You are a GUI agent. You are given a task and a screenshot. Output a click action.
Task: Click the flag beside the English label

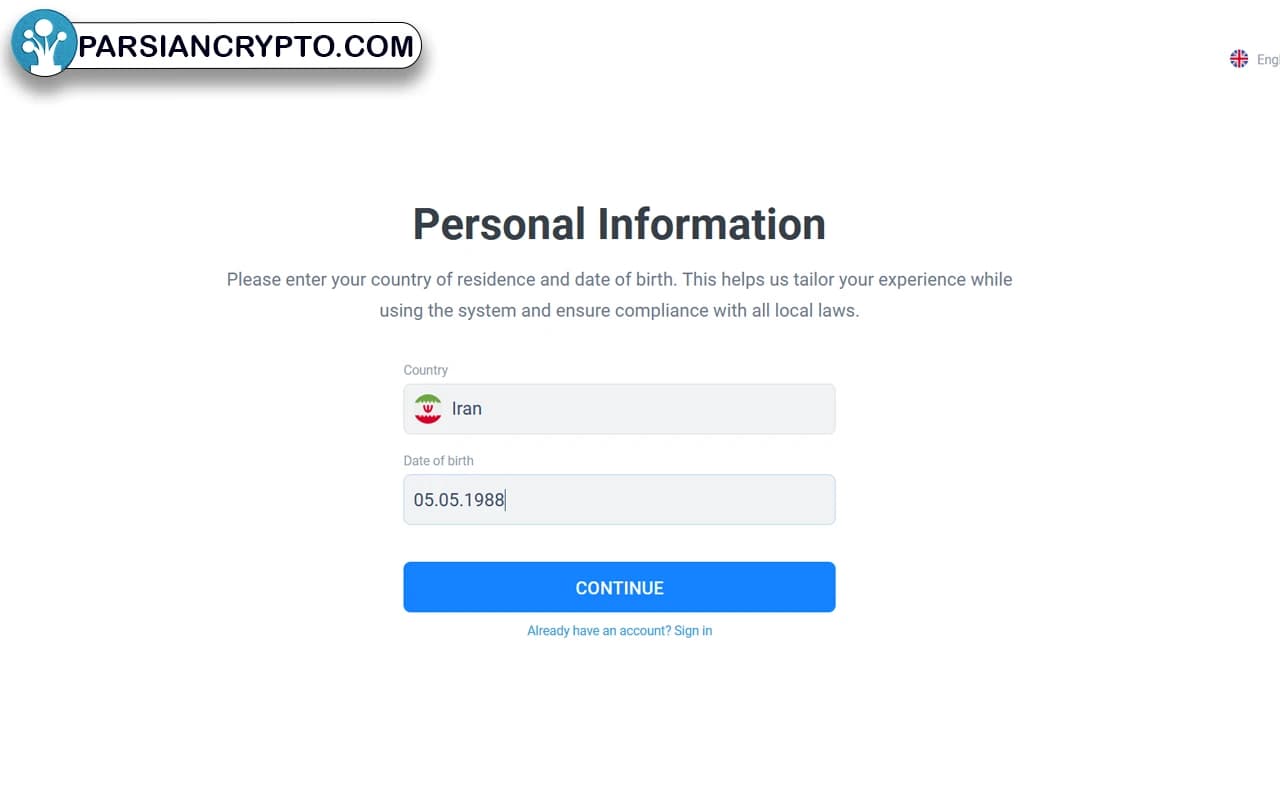1238,59
